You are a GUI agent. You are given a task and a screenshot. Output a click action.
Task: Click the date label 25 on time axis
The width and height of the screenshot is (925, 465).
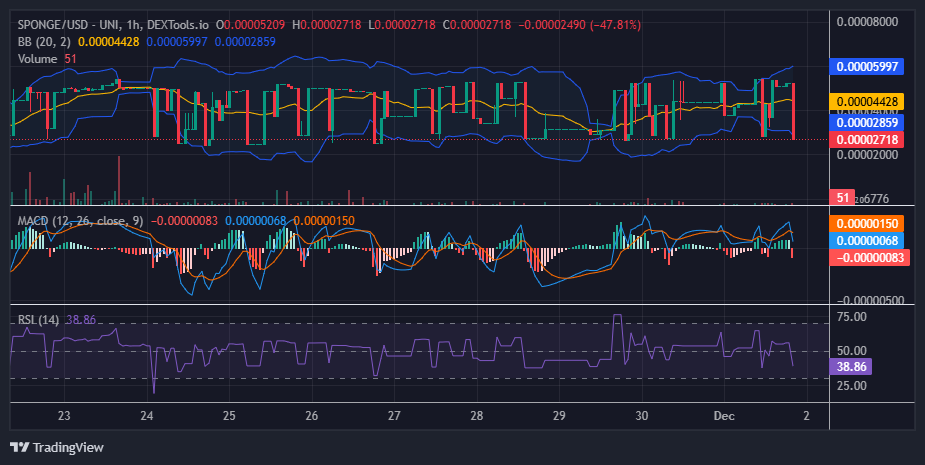[x=229, y=415]
